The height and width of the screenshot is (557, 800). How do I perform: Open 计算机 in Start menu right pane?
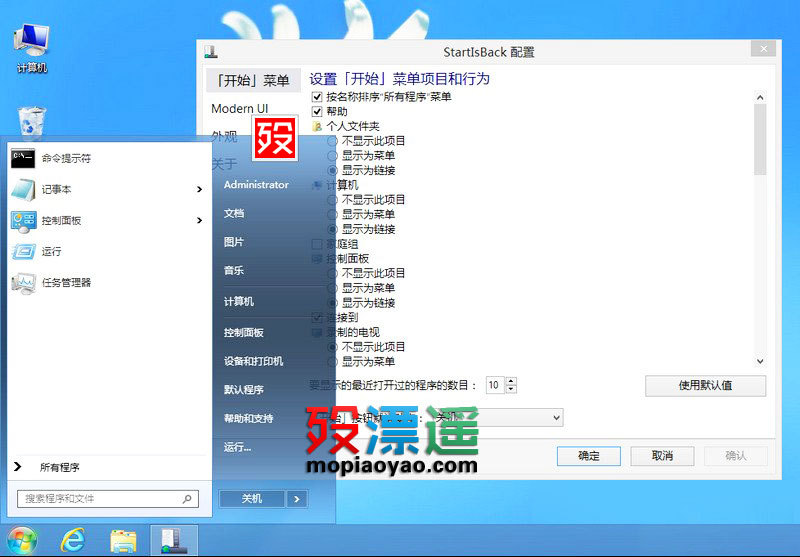238,301
